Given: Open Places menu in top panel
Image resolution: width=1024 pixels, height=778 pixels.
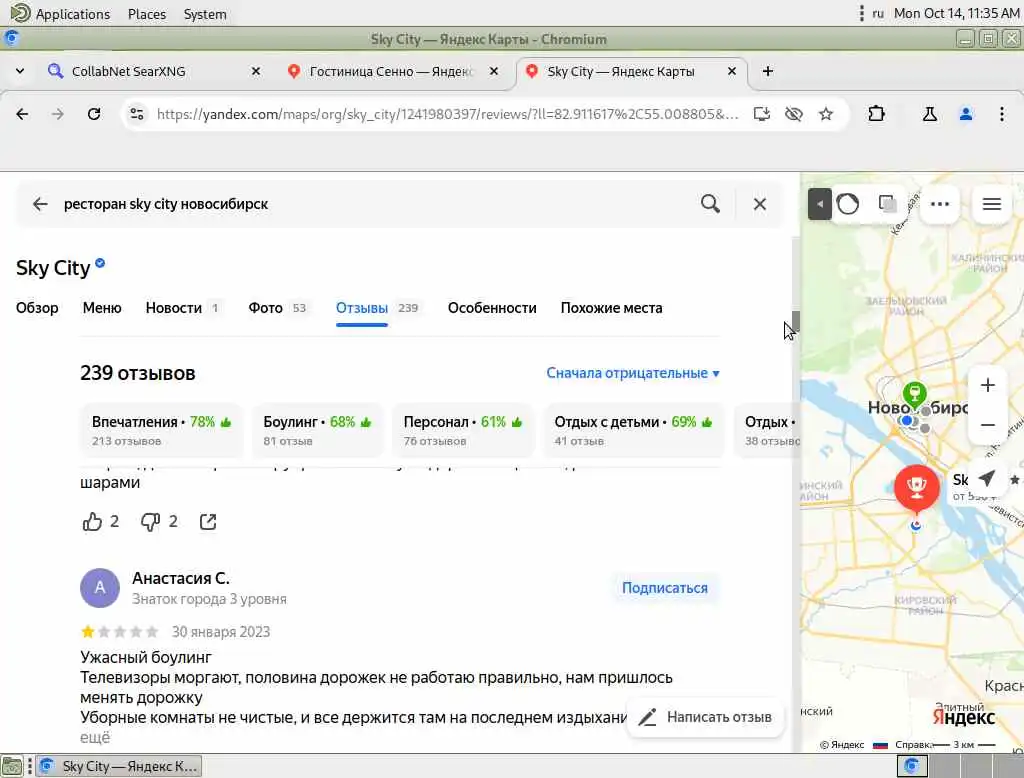Looking at the screenshot, I should (147, 14).
